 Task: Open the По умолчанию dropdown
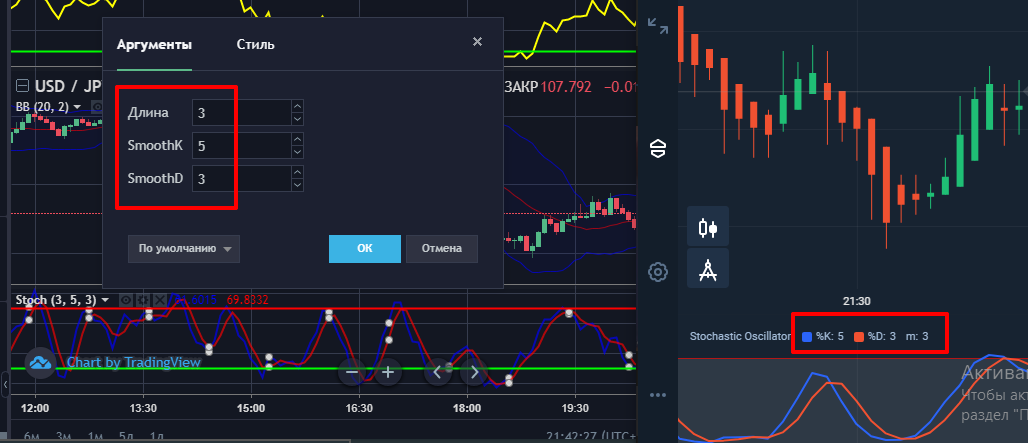tap(184, 249)
